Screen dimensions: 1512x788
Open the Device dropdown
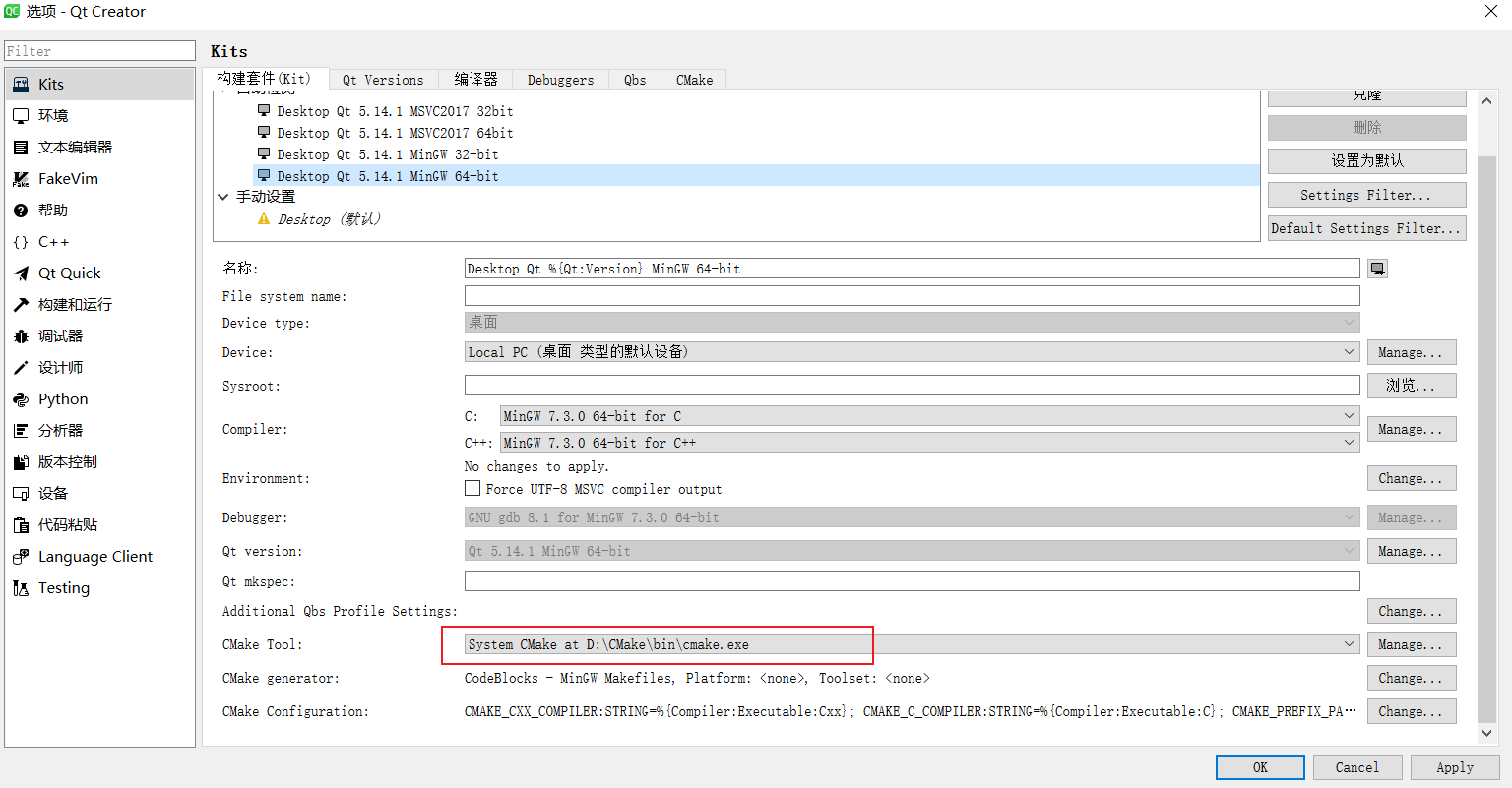pyautogui.click(x=913, y=351)
